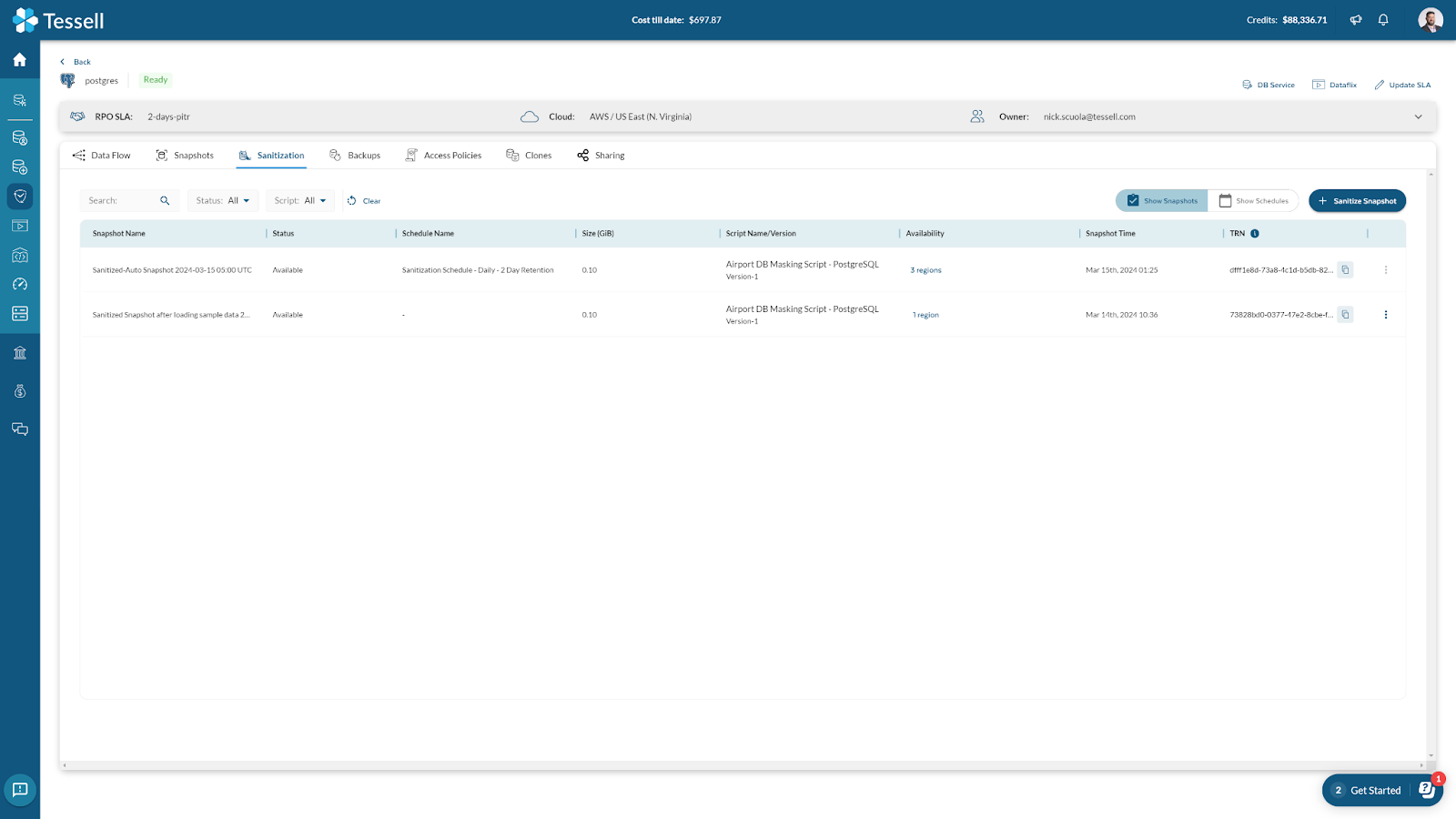1456x819 pixels.
Task: Click the Mar 15th, 2024 01:25 cell
Action: [x=1122, y=270]
